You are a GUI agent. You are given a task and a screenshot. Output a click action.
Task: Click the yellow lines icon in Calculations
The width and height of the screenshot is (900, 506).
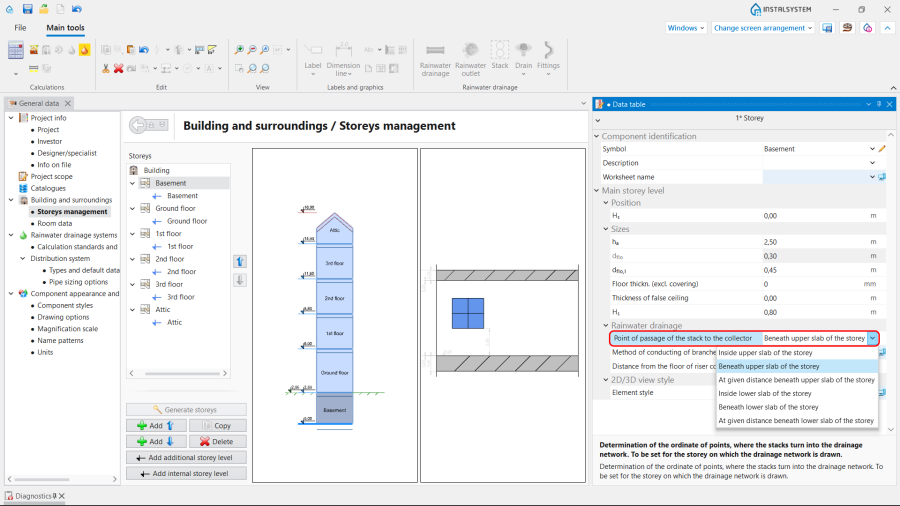point(34,68)
